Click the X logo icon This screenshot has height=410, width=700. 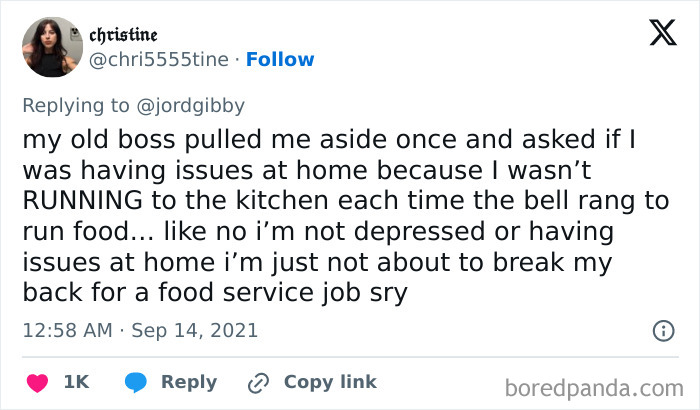click(x=663, y=32)
